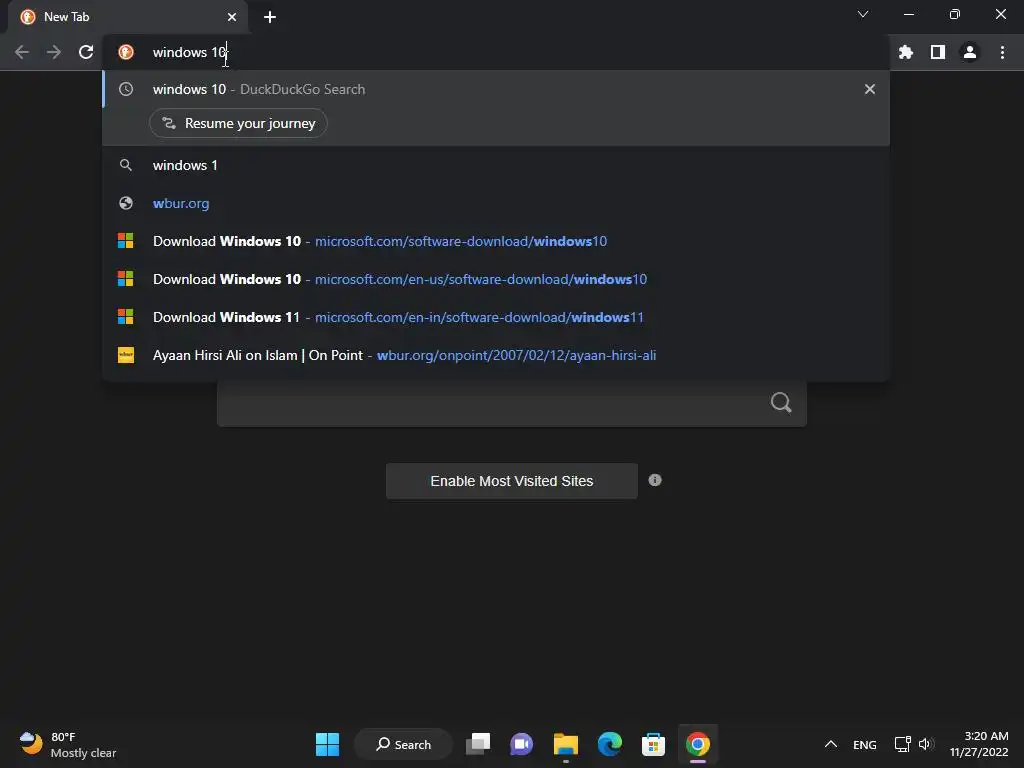Open the tab search chevron
This screenshot has width=1024, height=768.
[863, 14]
